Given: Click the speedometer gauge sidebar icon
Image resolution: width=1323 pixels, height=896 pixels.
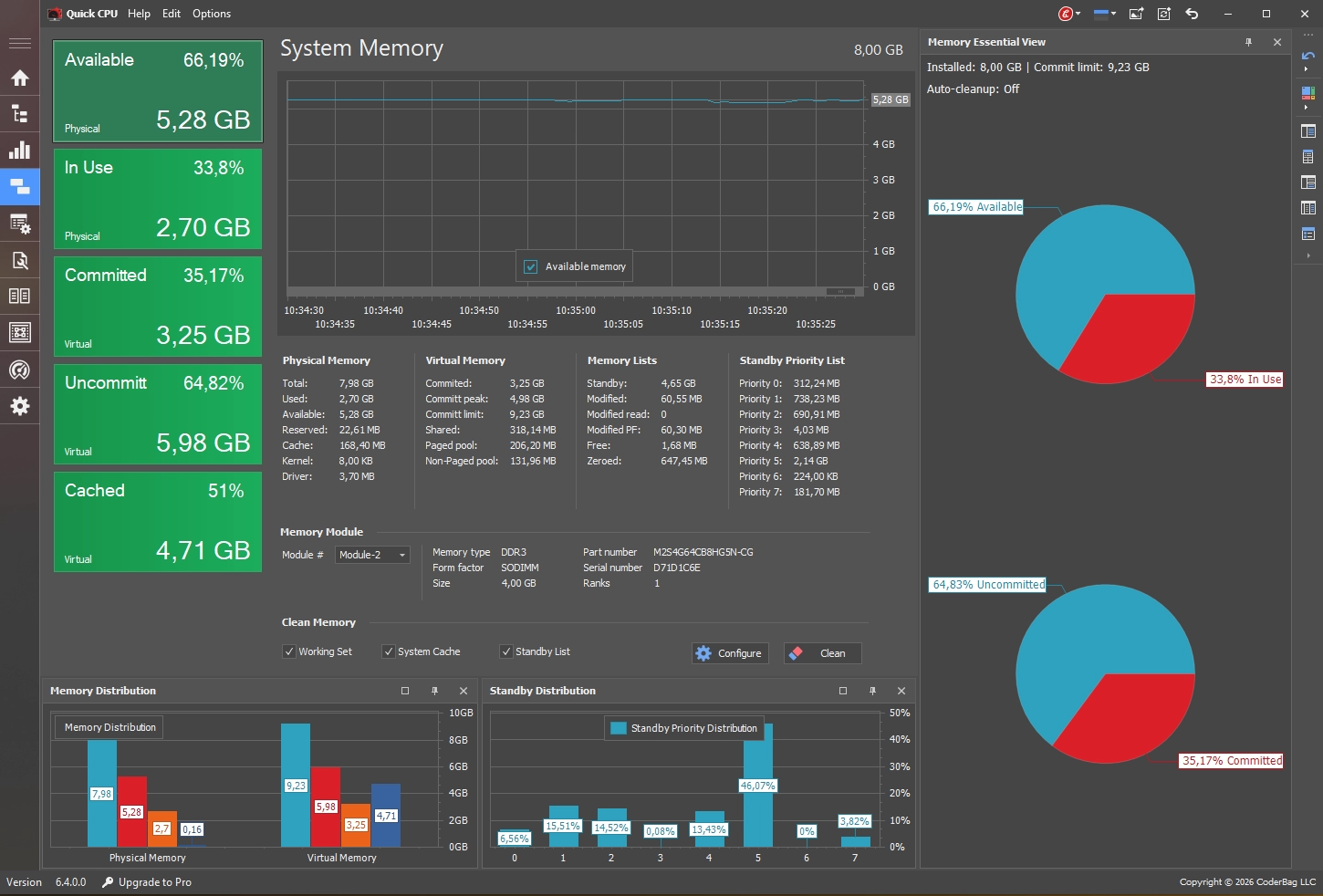Looking at the screenshot, I should click(20, 370).
